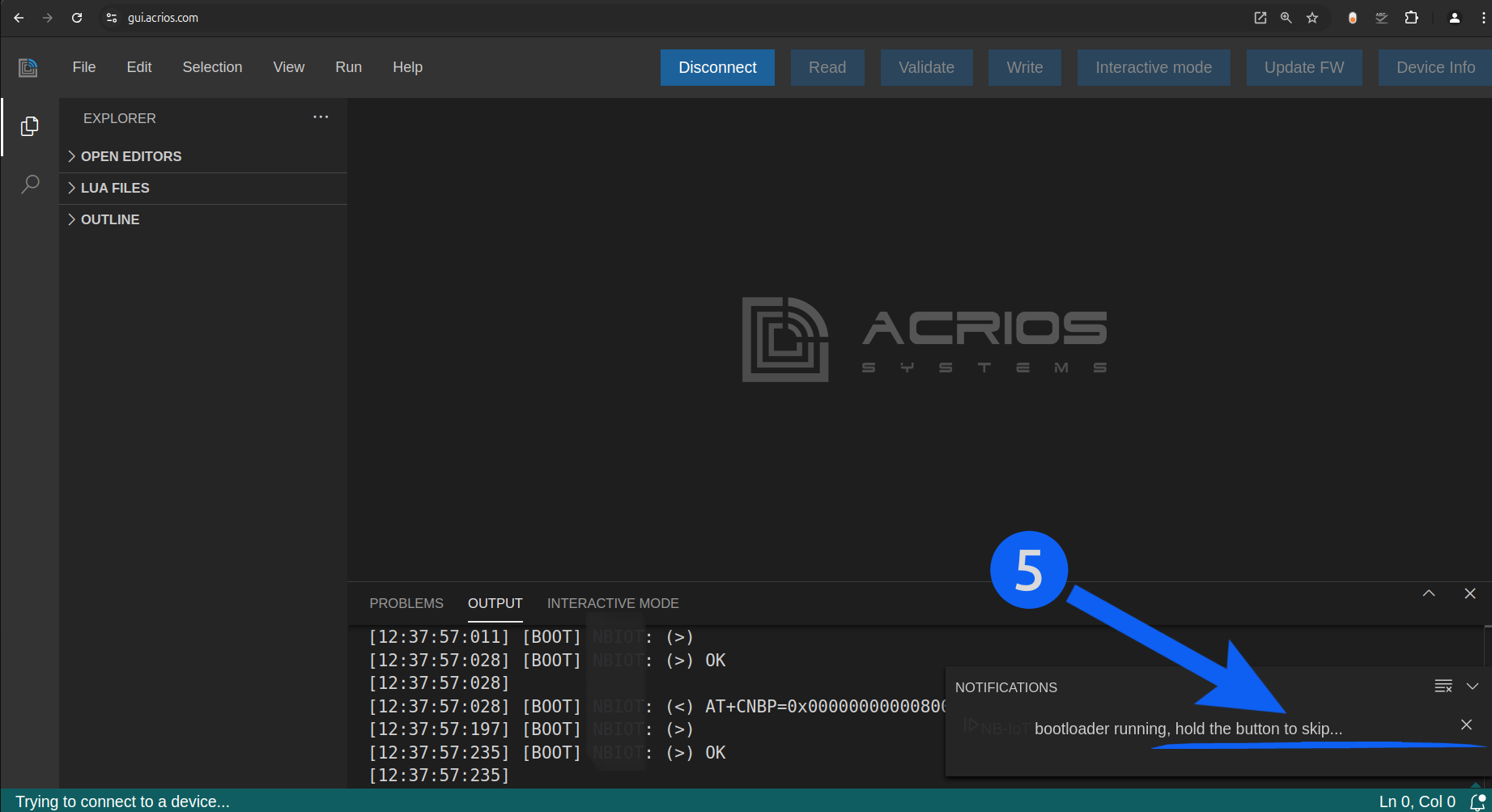Maximize the output panel with up chevron
This screenshot has width=1492, height=812.
click(x=1429, y=593)
